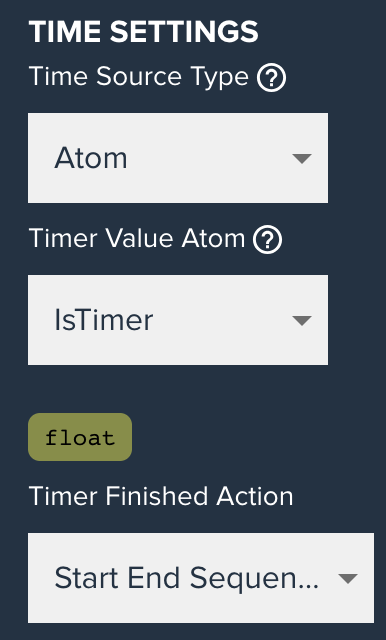Viewport: 386px width, 640px height.
Task: Expand the Timer Value Atom dropdown
Action: click(178, 320)
